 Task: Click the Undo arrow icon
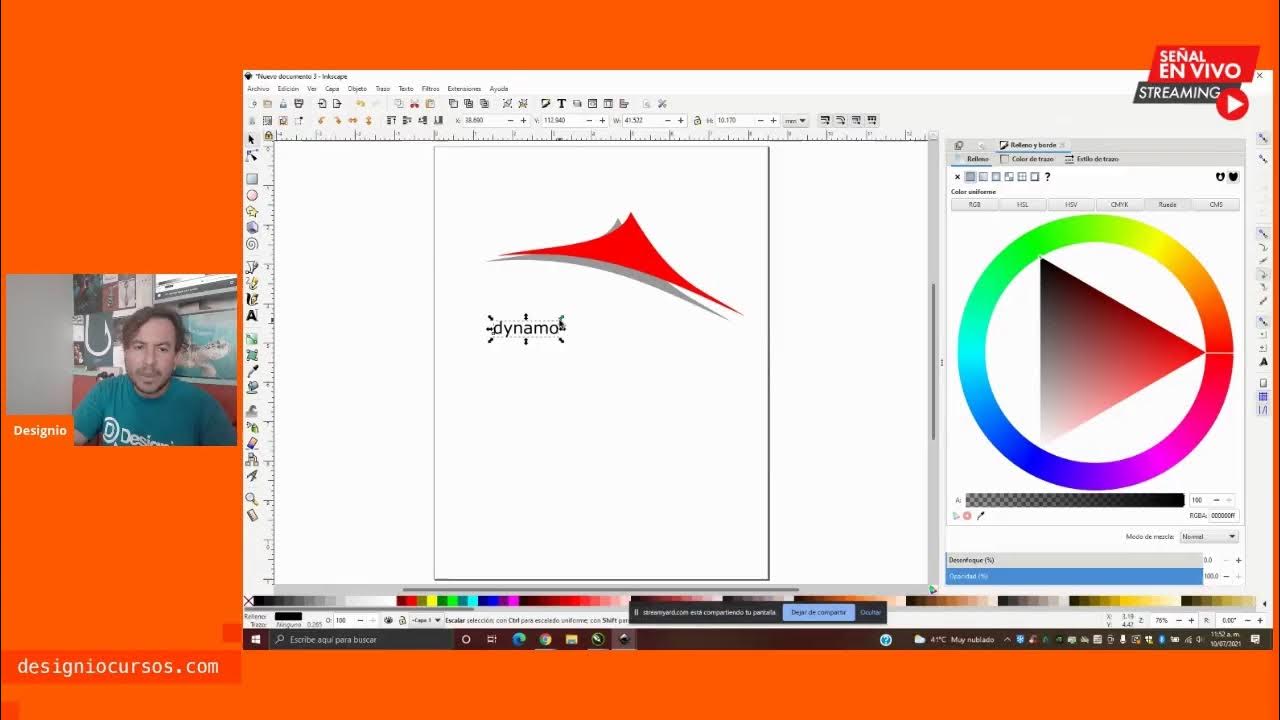[x=360, y=103]
